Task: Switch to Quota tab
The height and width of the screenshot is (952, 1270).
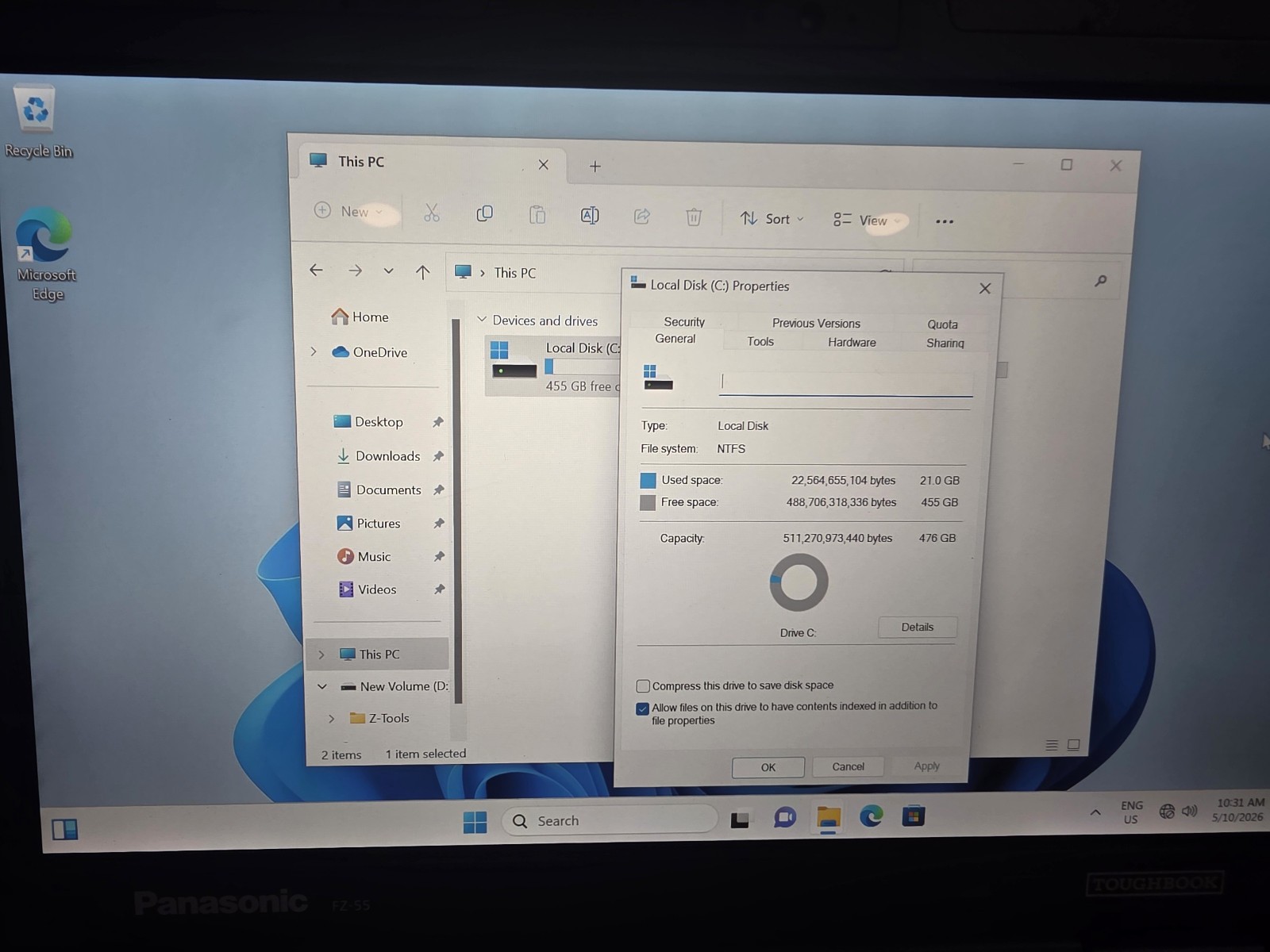Action: 942,324
